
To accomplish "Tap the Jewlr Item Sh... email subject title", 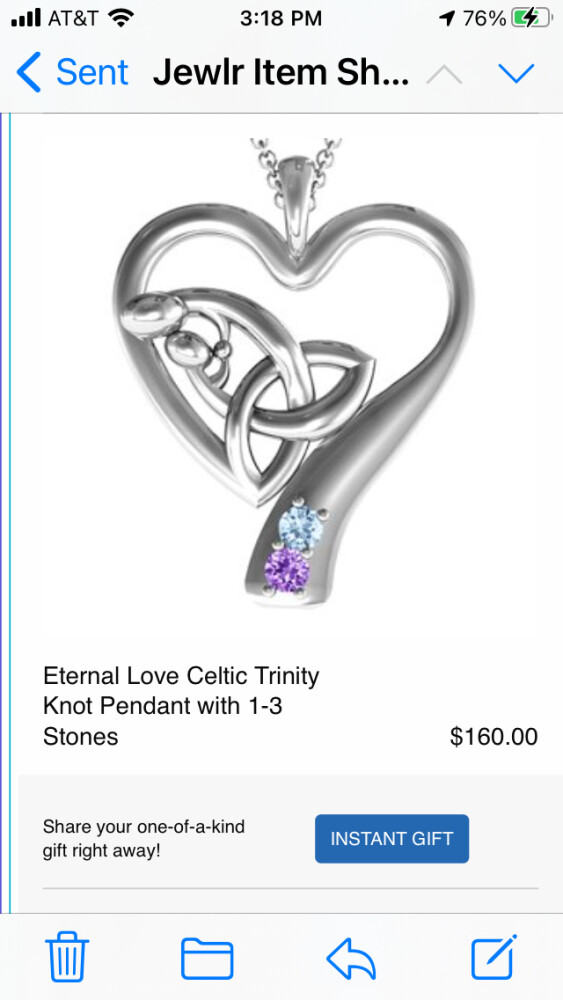I will [281, 73].
